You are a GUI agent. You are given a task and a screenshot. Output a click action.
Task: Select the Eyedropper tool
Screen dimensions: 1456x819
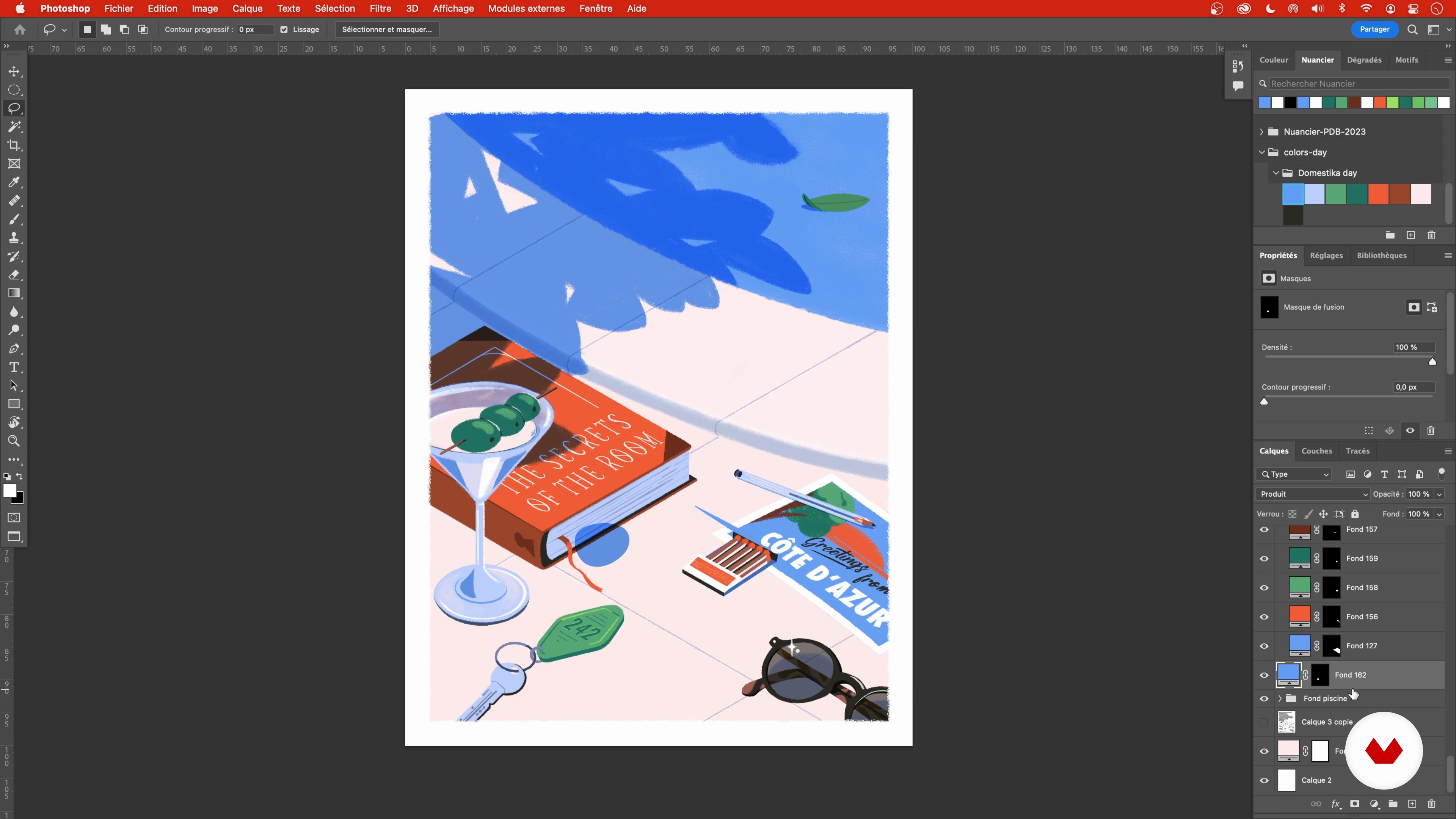click(x=14, y=182)
